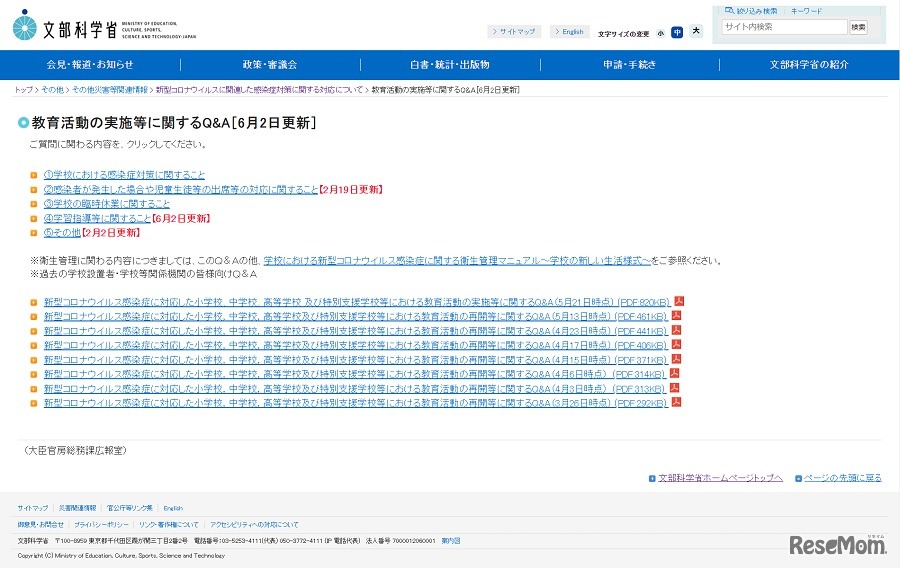The height and width of the screenshot is (568, 900).
Task: Open ③学校の臨時休業に関すること
Action: coord(107,204)
